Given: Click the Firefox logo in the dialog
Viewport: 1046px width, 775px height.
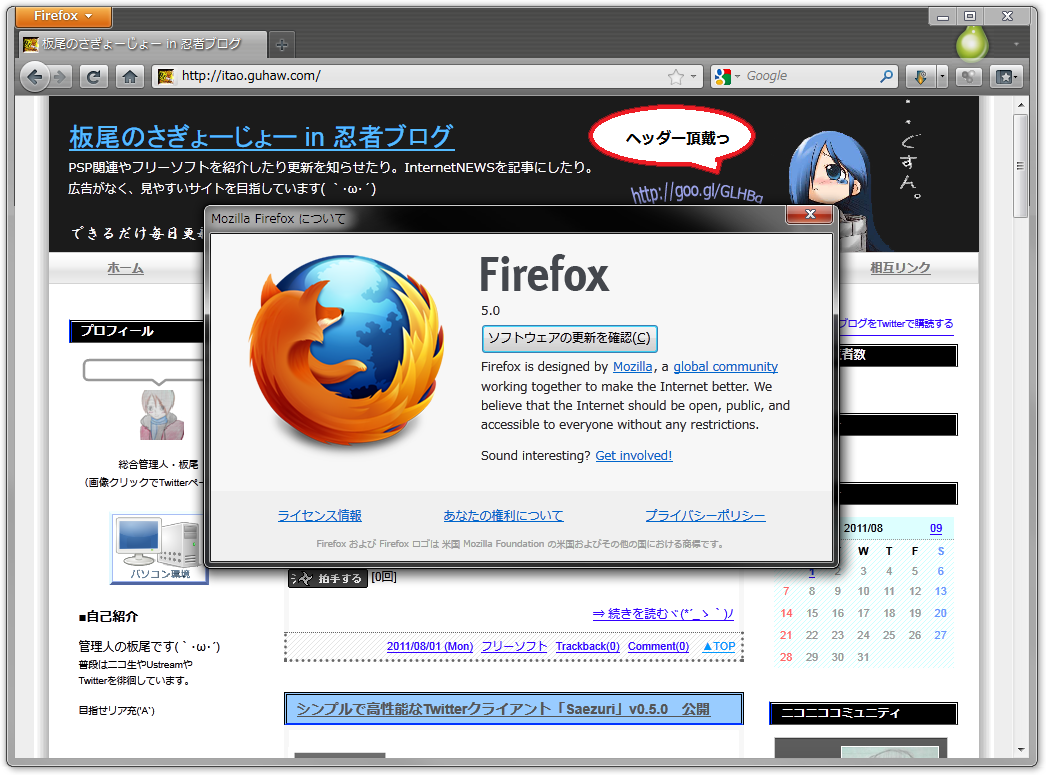Looking at the screenshot, I should pos(348,349).
